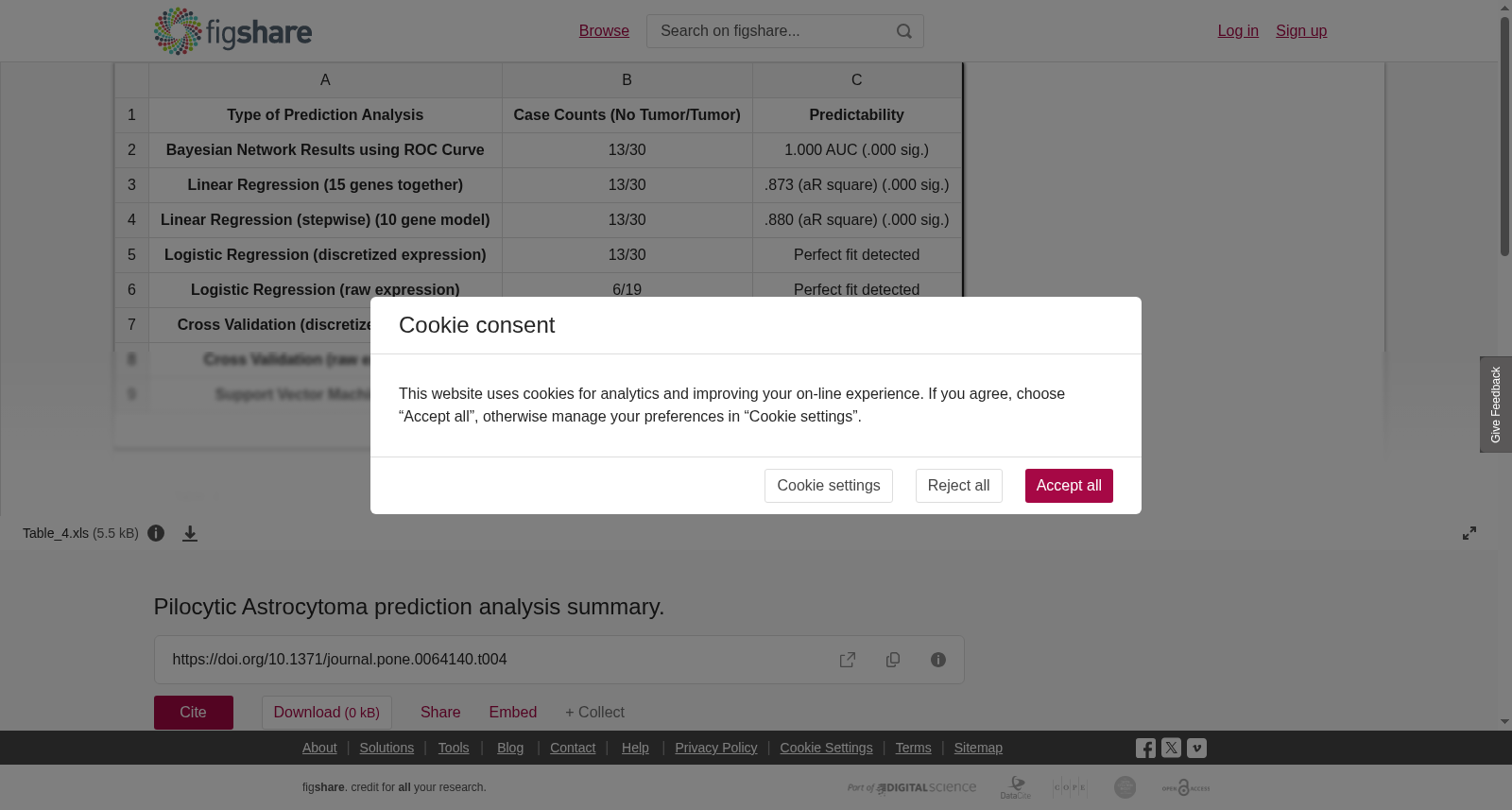The height and width of the screenshot is (810, 1512).
Task: Click the 'Predictability' header cell
Action: point(856,115)
